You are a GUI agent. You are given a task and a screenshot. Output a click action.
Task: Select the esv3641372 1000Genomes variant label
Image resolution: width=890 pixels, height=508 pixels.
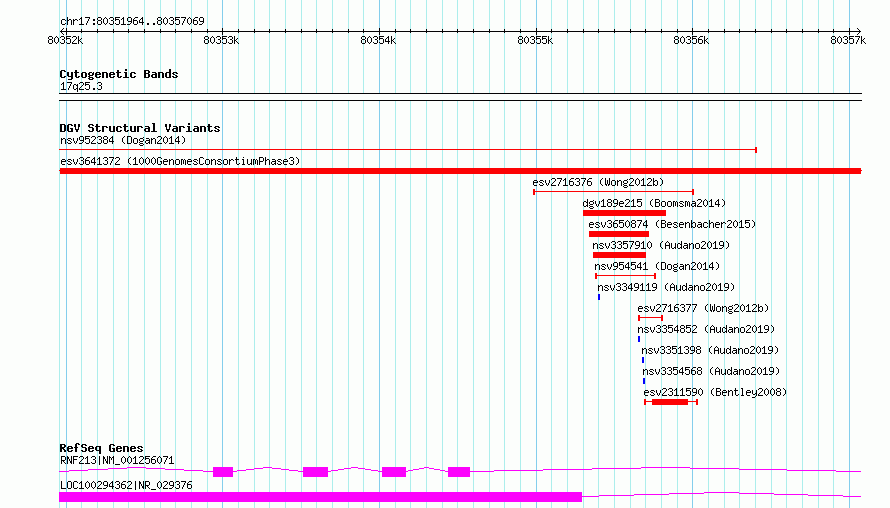(180, 161)
